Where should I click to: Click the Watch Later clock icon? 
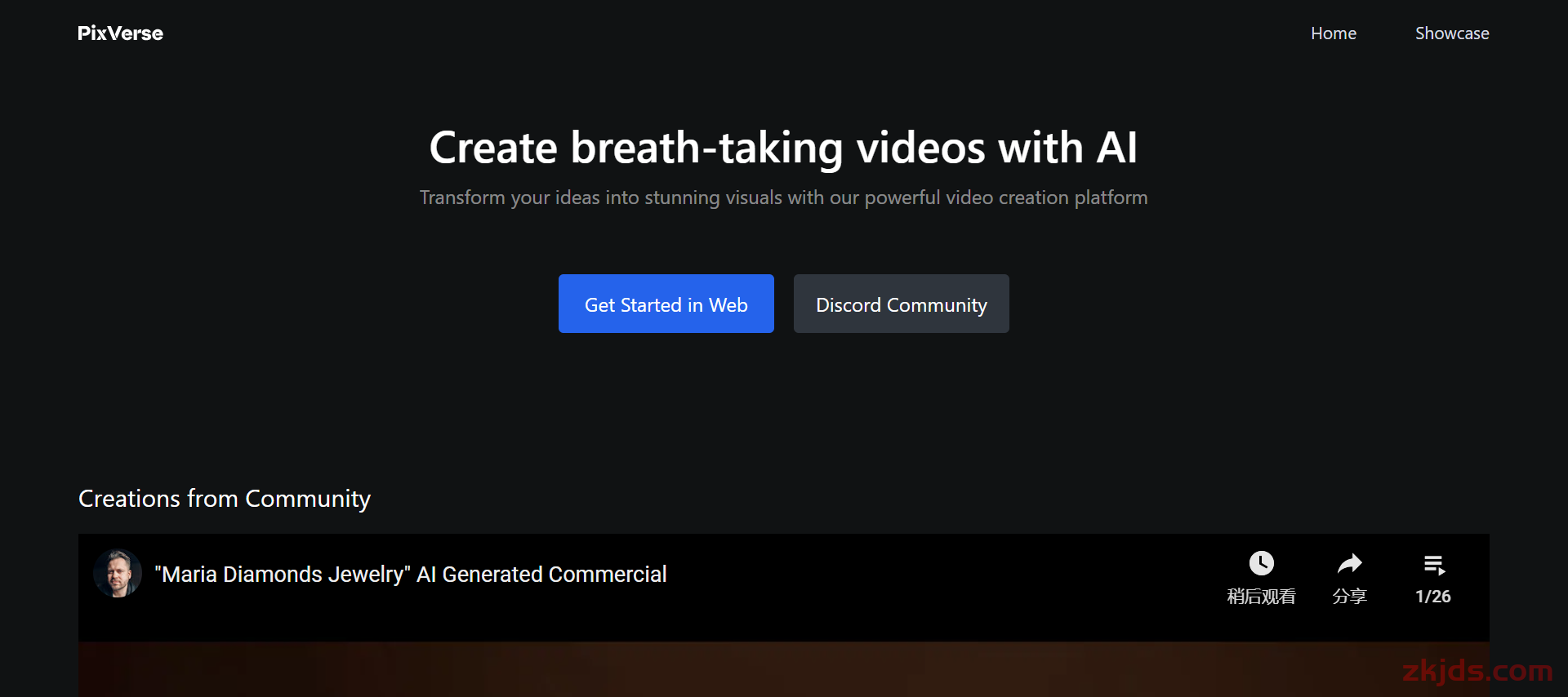[1262, 563]
